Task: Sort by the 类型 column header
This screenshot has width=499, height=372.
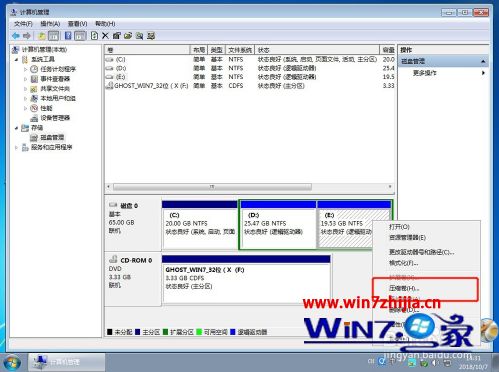Action: [217, 50]
